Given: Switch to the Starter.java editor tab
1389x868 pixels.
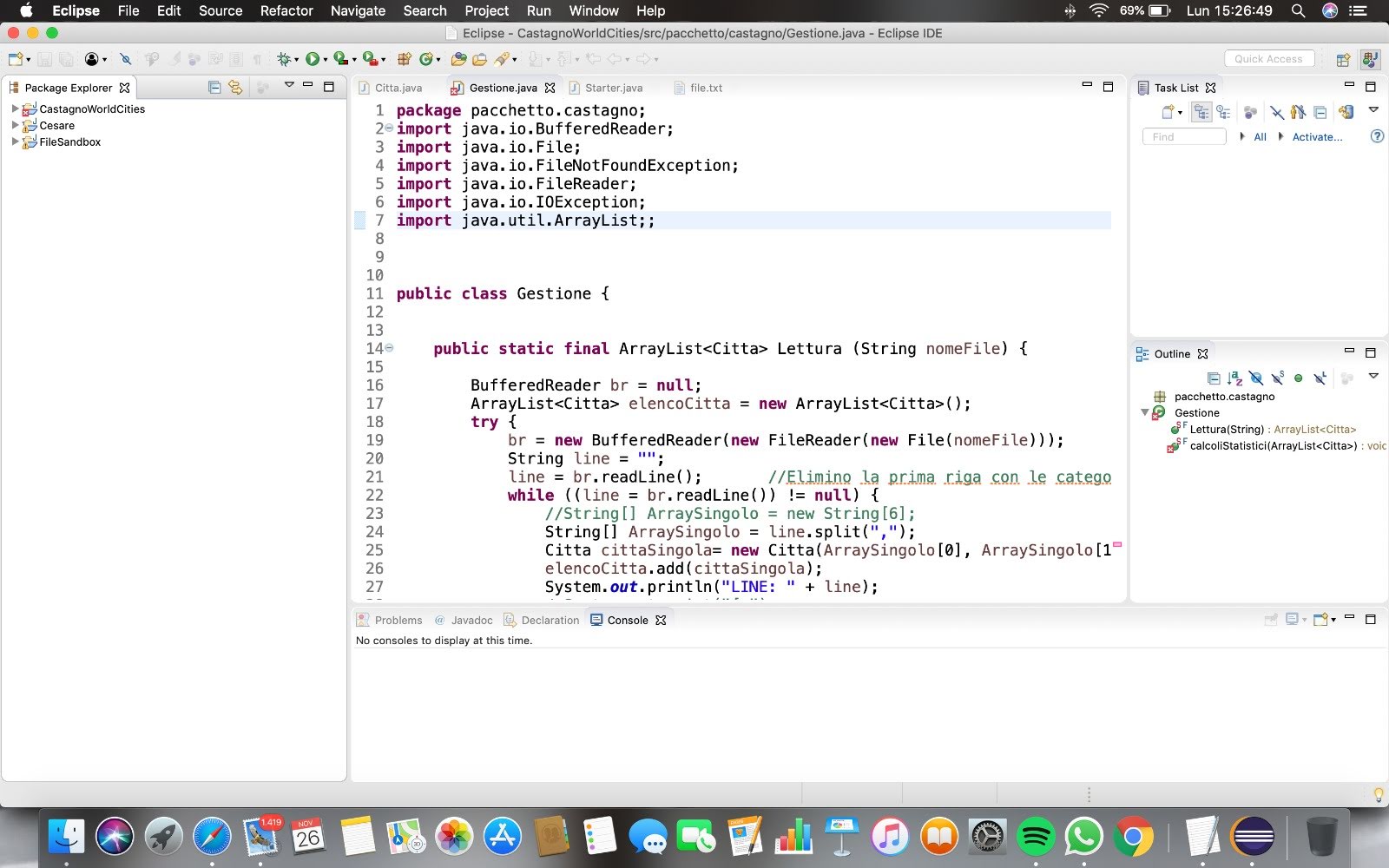Looking at the screenshot, I should pyautogui.click(x=613, y=88).
